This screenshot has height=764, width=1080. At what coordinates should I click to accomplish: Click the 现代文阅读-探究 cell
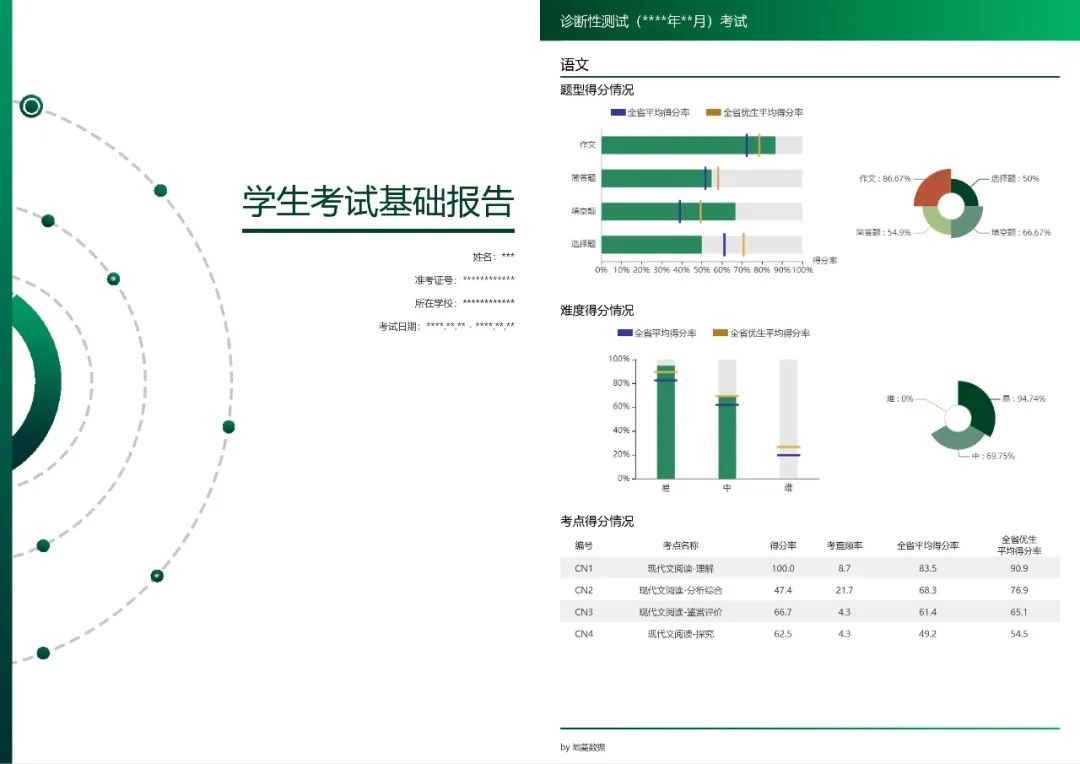click(681, 634)
